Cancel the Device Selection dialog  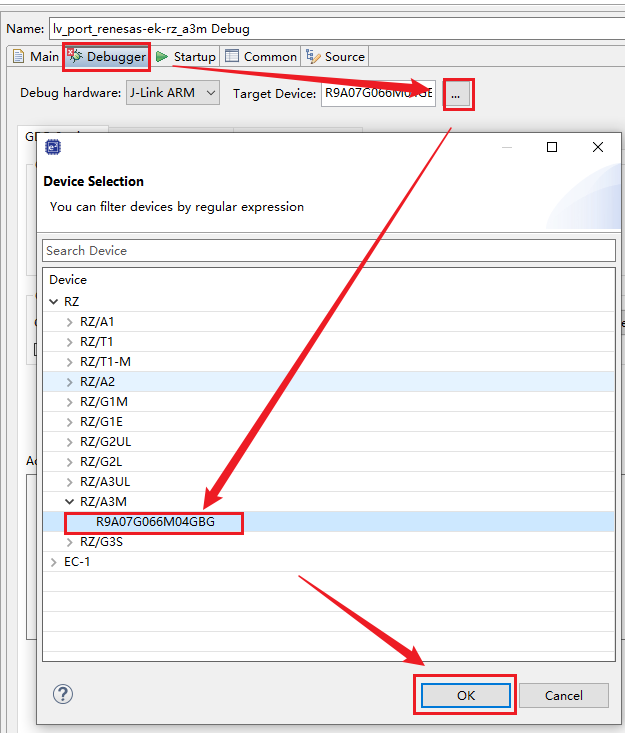563,695
